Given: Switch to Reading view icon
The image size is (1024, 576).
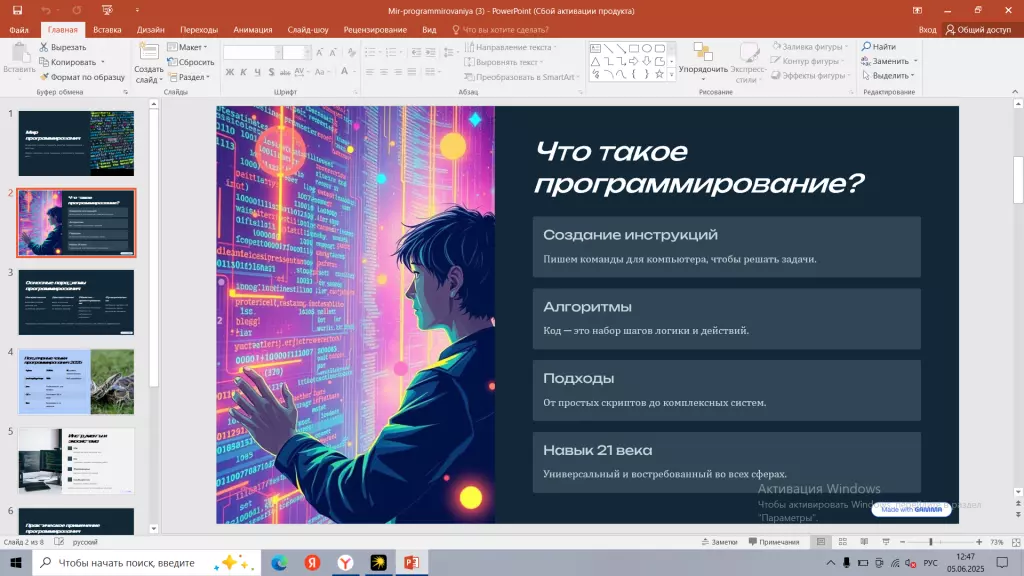Looking at the screenshot, I should click(865, 541).
